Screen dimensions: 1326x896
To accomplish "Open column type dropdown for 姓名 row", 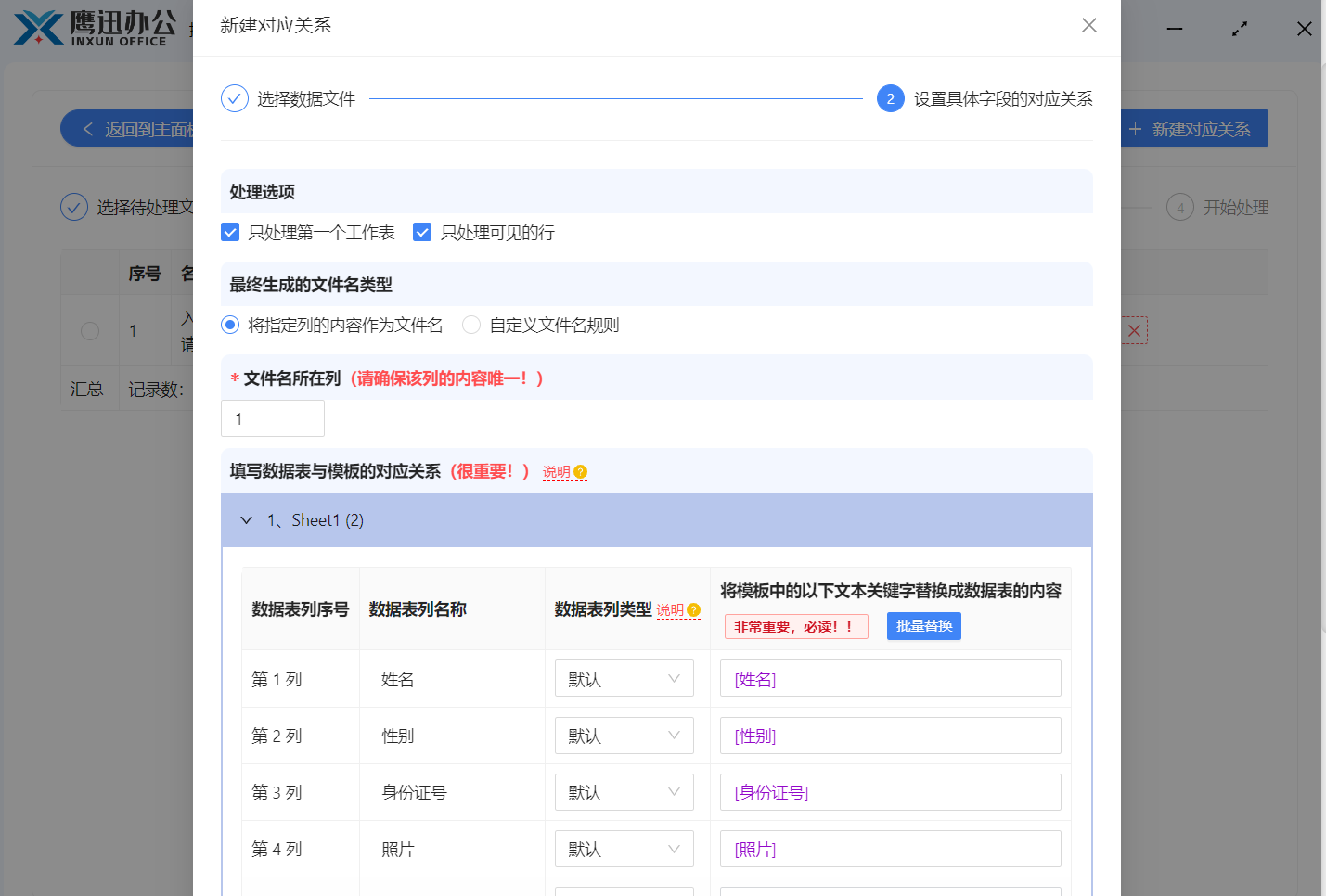I will tap(624, 679).
